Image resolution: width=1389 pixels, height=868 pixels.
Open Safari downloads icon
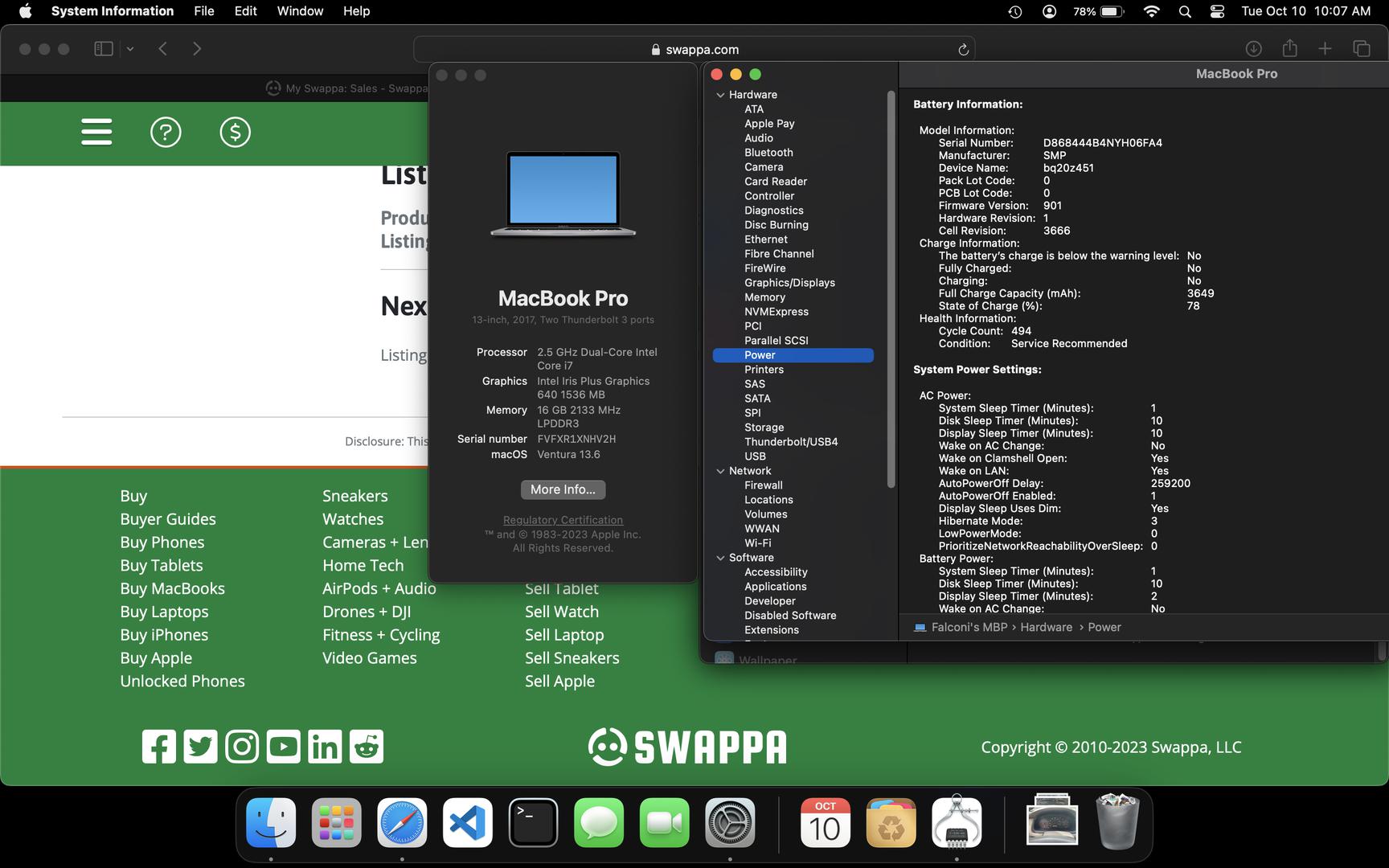coord(1253,49)
